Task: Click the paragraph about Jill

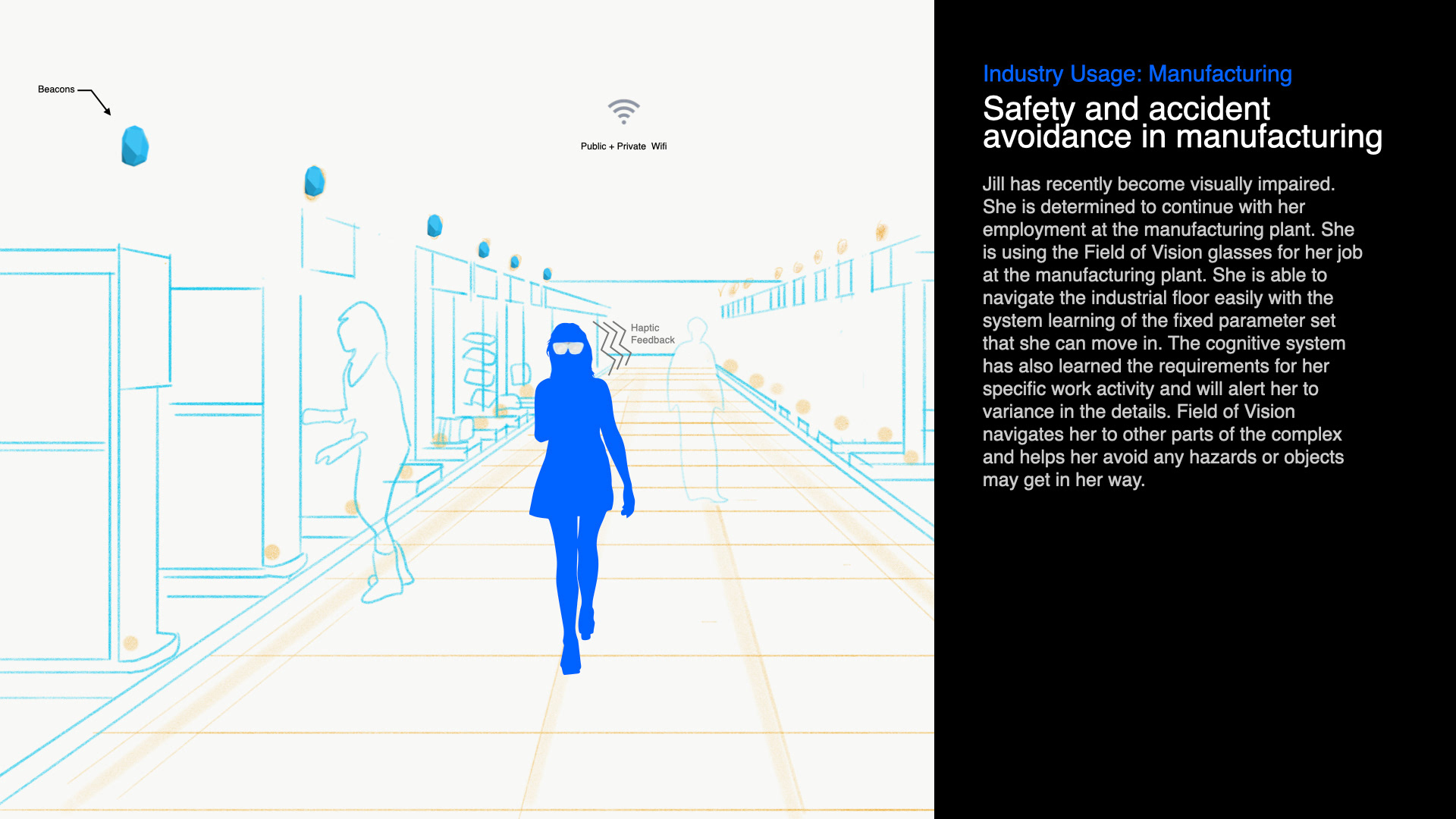Action: pyautogui.click(x=1172, y=332)
